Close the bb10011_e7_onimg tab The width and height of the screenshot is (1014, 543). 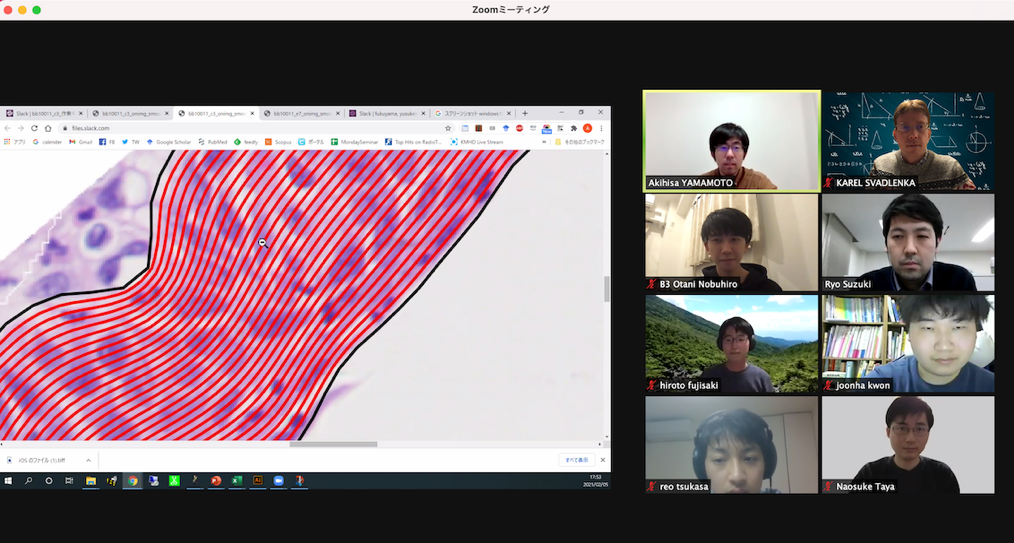point(338,113)
